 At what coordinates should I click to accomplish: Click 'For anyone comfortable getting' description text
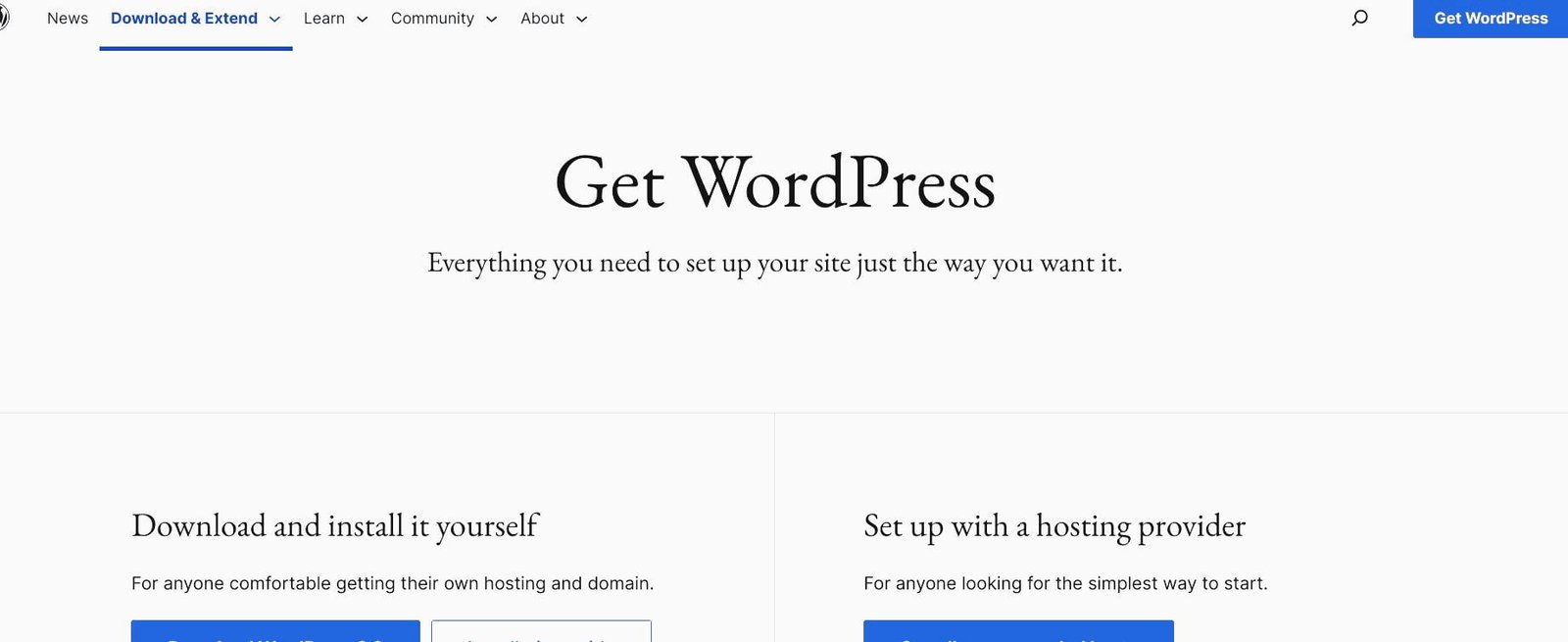(x=392, y=583)
